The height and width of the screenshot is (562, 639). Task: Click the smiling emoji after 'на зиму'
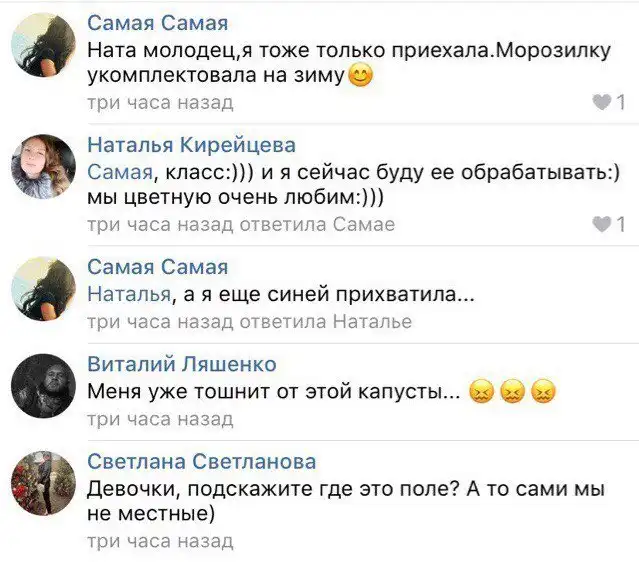click(x=360, y=75)
